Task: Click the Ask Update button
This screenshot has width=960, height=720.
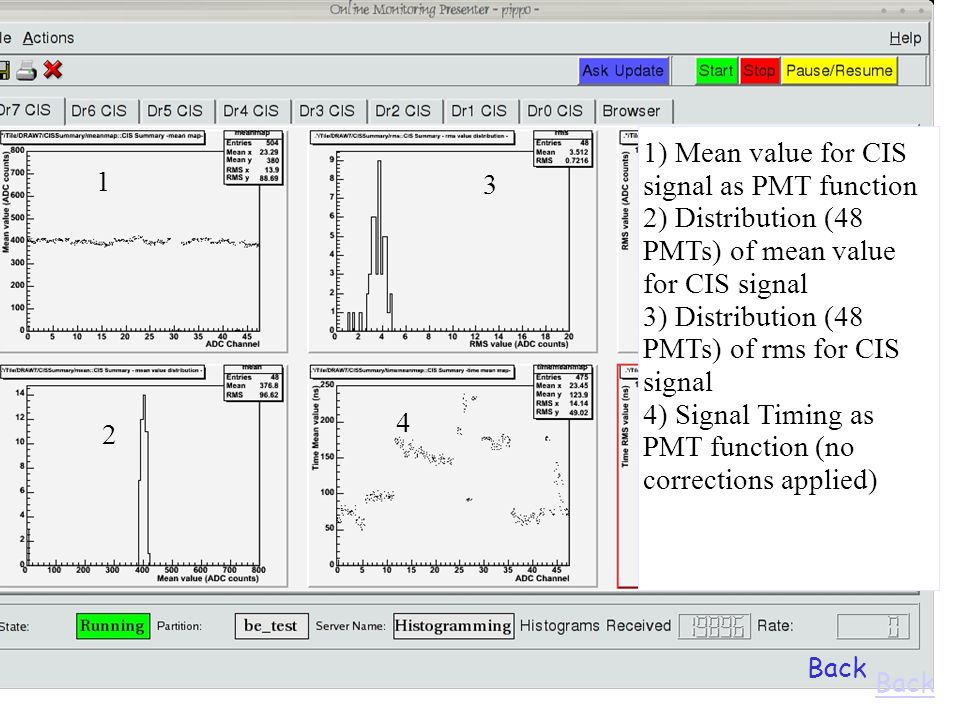Action: tap(623, 71)
